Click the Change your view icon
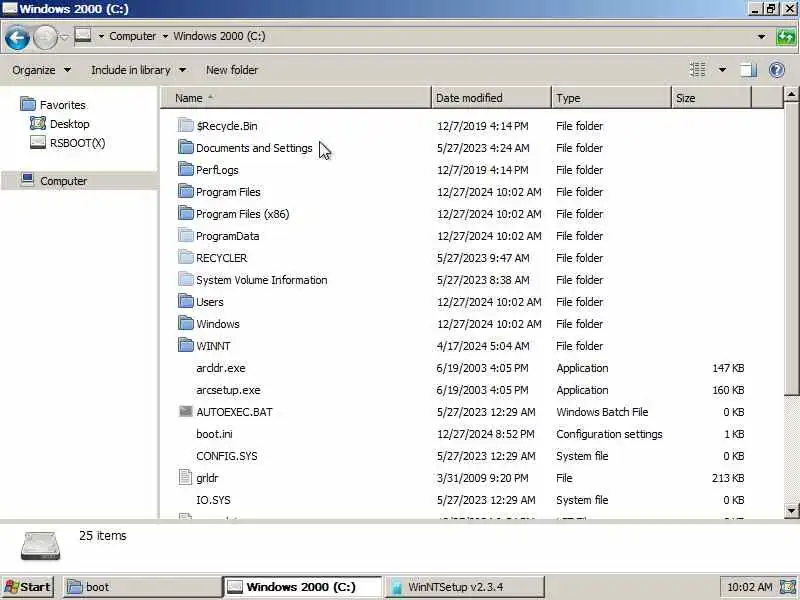The width and height of the screenshot is (800, 600). click(x=698, y=69)
